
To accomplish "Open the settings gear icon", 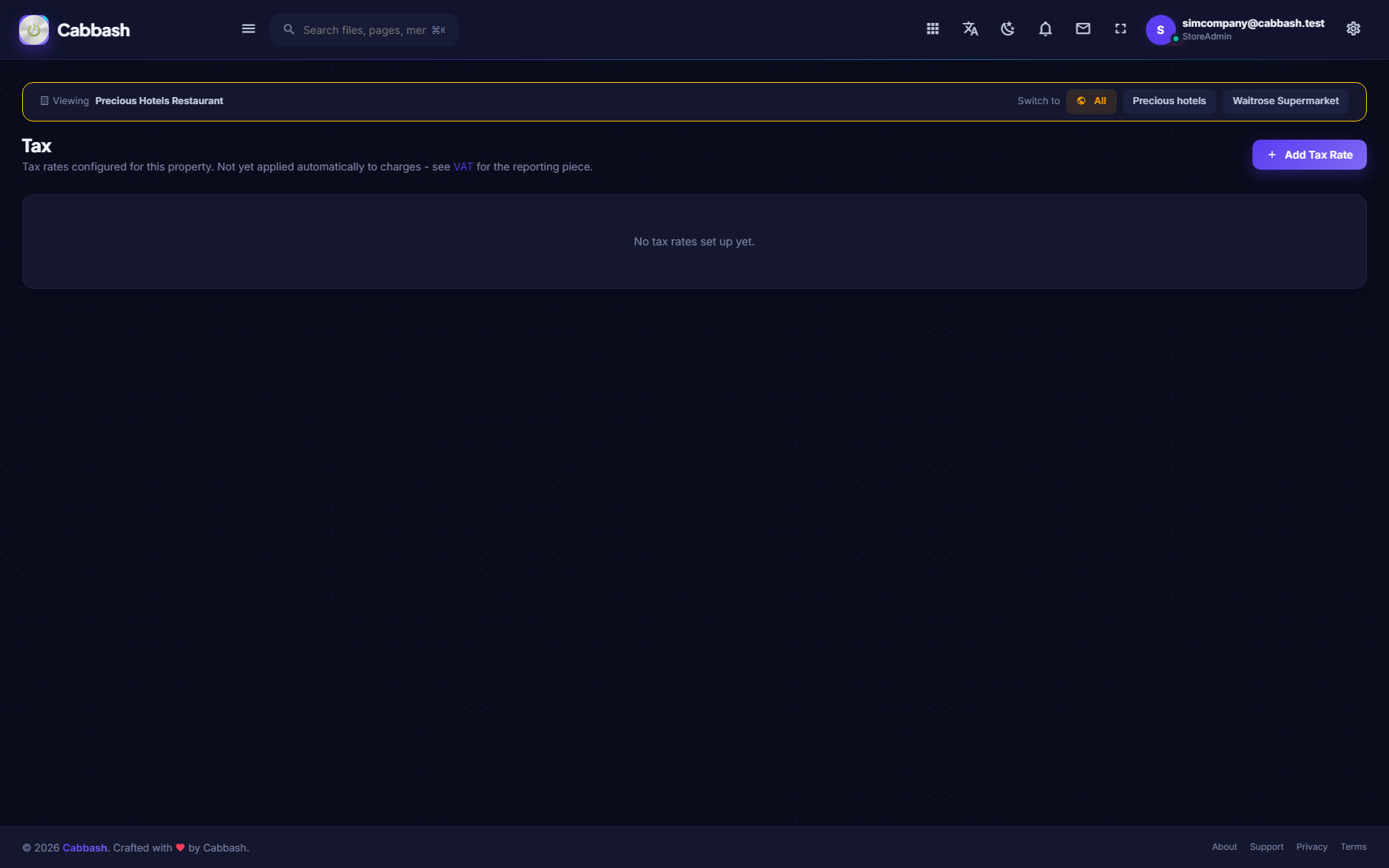I will [x=1353, y=29].
